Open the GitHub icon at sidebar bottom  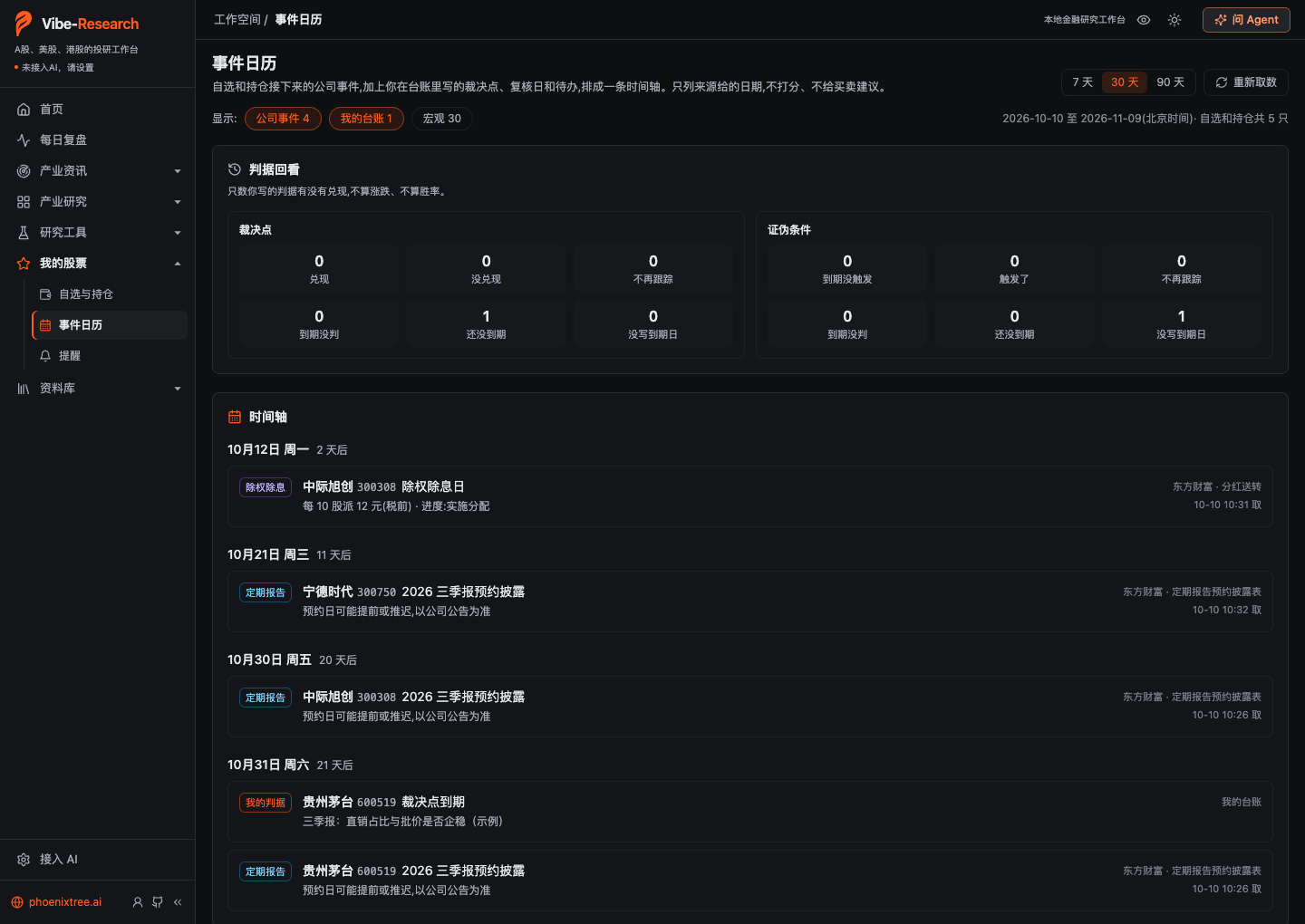click(x=158, y=902)
